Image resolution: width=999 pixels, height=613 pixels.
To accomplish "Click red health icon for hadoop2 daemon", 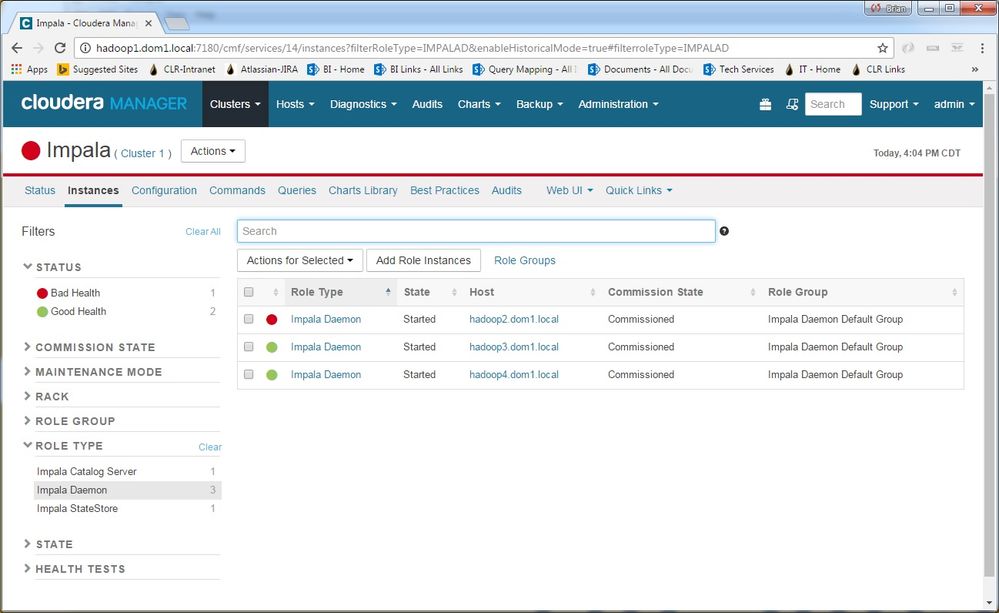I will [272, 320].
